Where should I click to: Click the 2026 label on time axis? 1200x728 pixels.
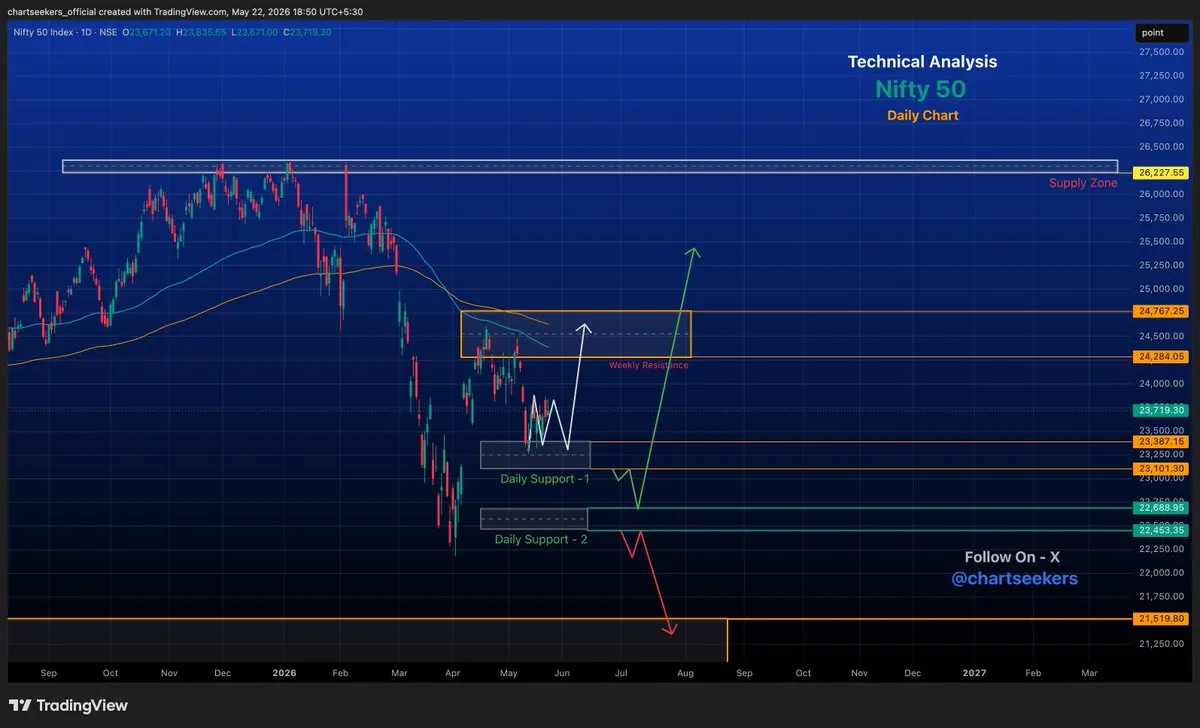click(x=286, y=673)
